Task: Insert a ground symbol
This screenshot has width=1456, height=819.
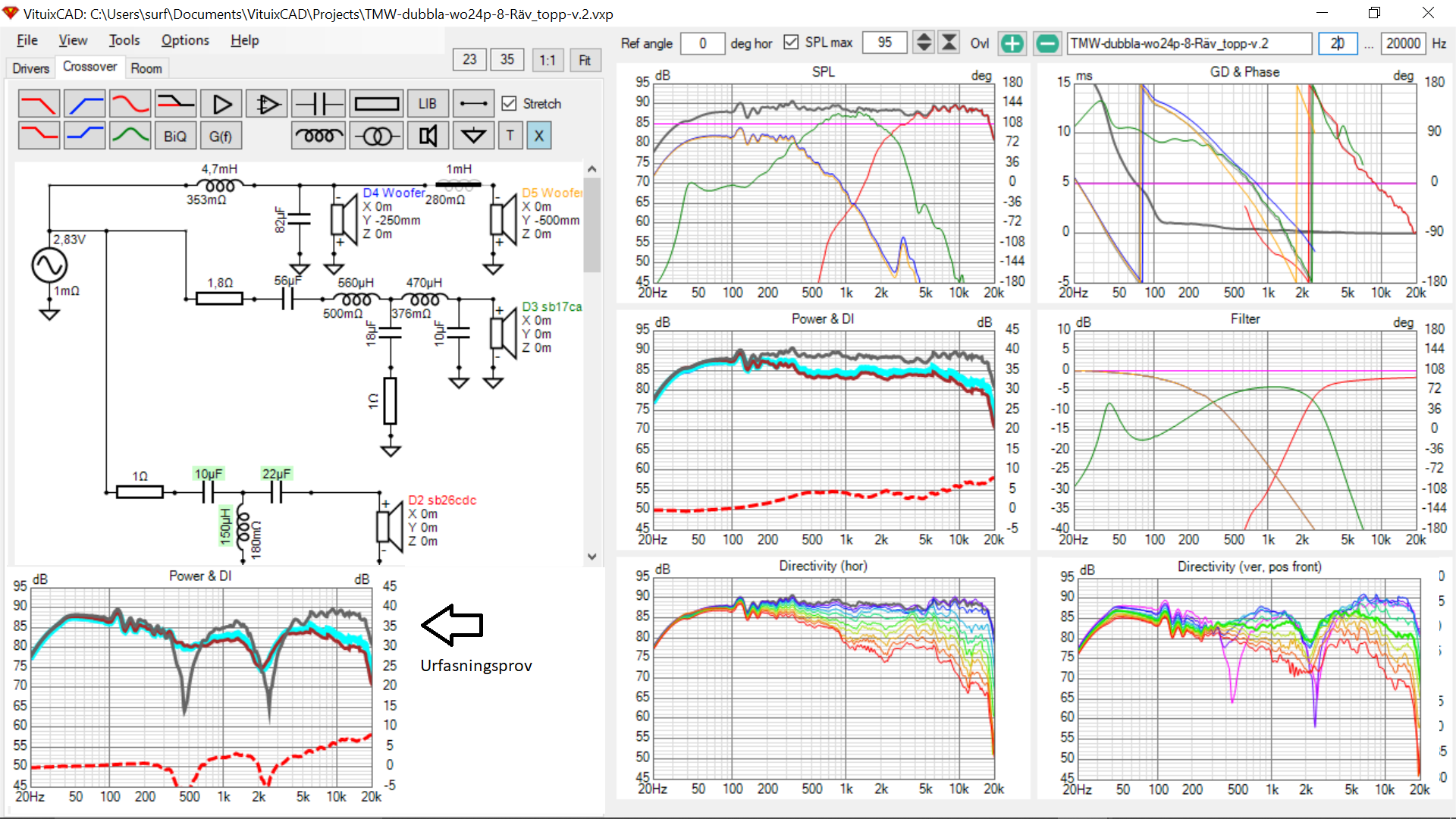Action: (x=474, y=136)
